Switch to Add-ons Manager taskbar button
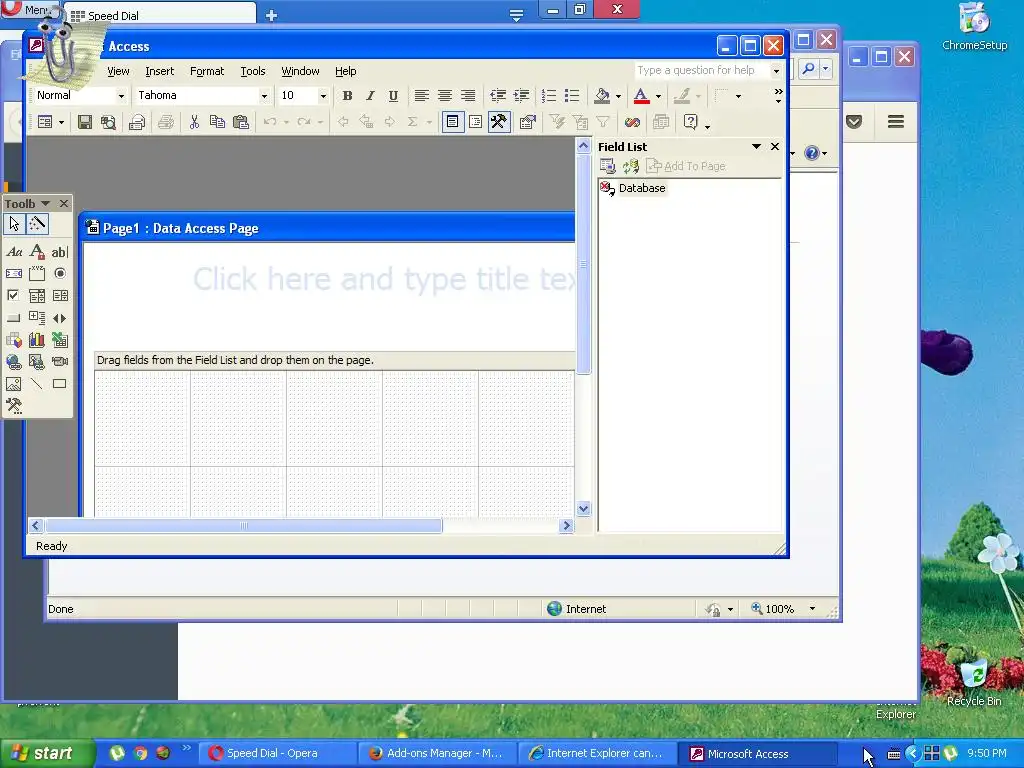The height and width of the screenshot is (768, 1024). (438, 753)
